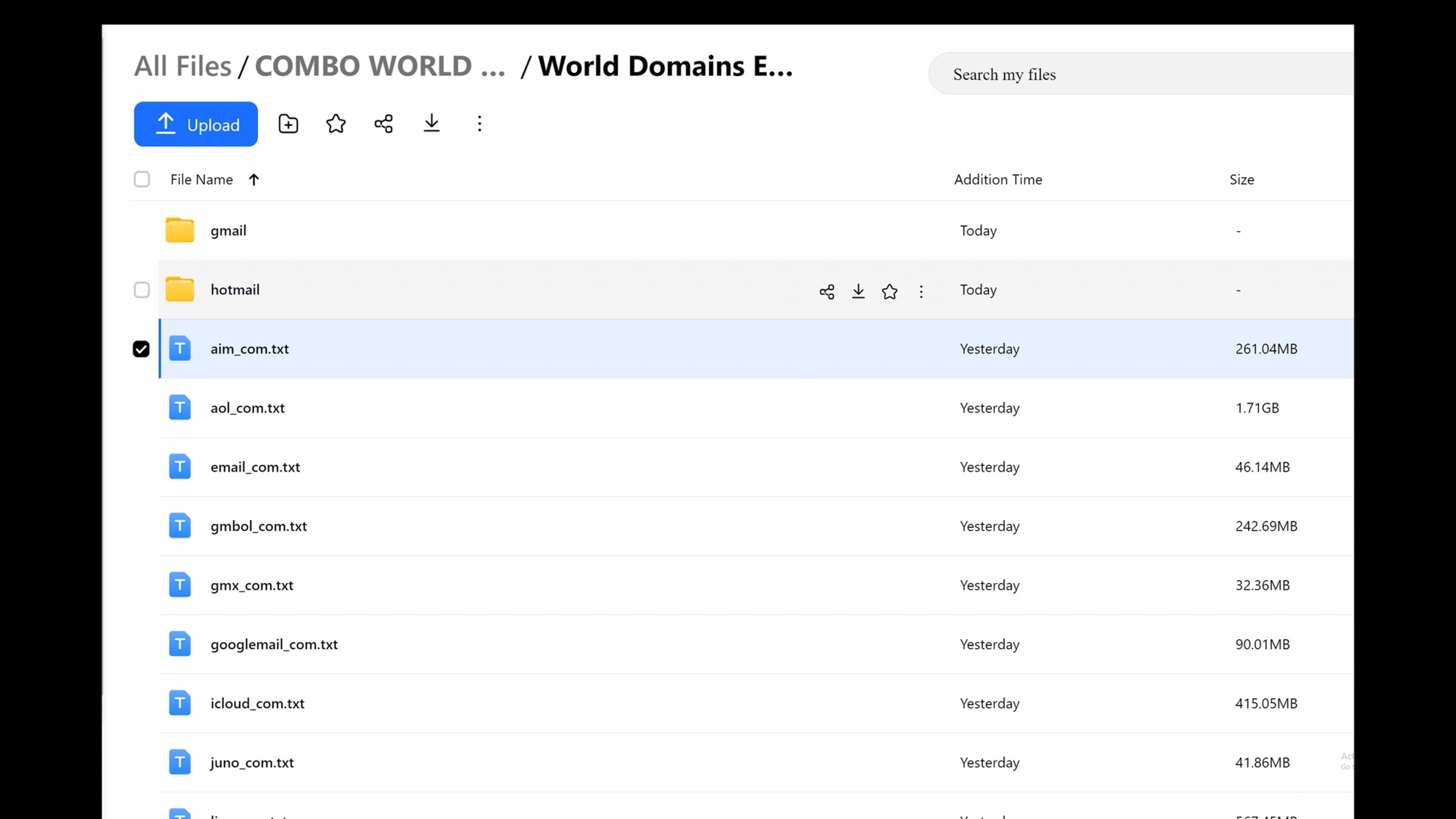Click the Size column header
The height and width of the screenshot is (819, 1456).
[1242, 180]
